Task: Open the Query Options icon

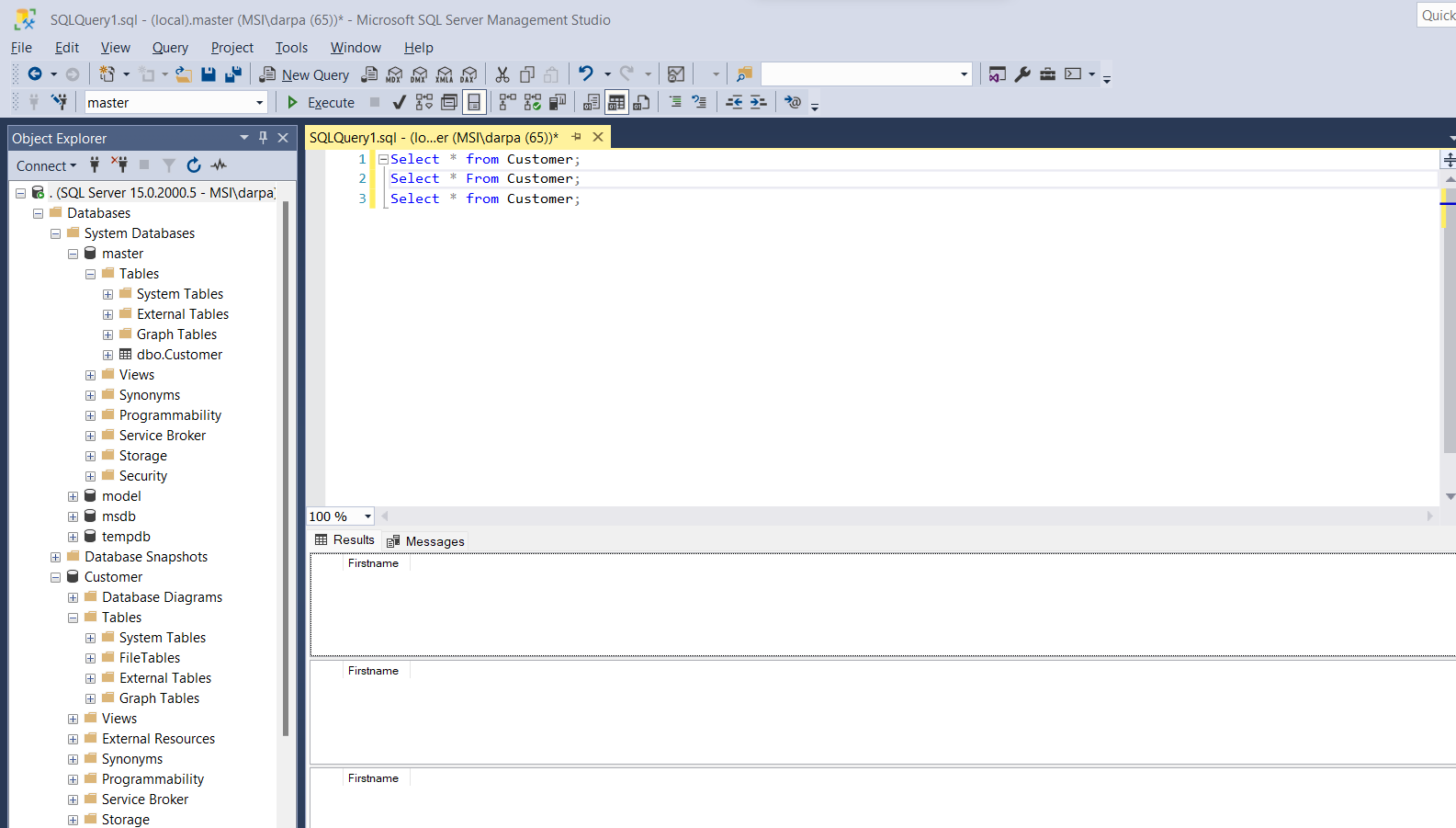Action: click(449, 102)
